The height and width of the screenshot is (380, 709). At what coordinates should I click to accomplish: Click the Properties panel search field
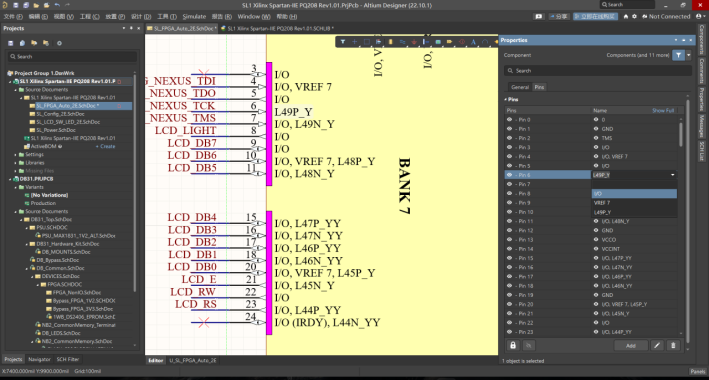coord(598,71)
